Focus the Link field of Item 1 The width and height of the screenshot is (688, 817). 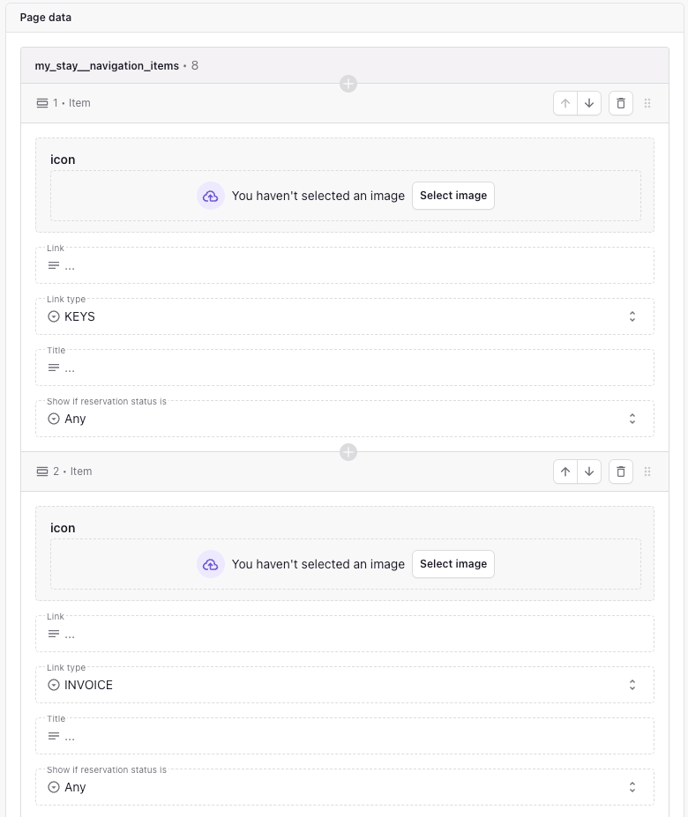pos(345,266)
